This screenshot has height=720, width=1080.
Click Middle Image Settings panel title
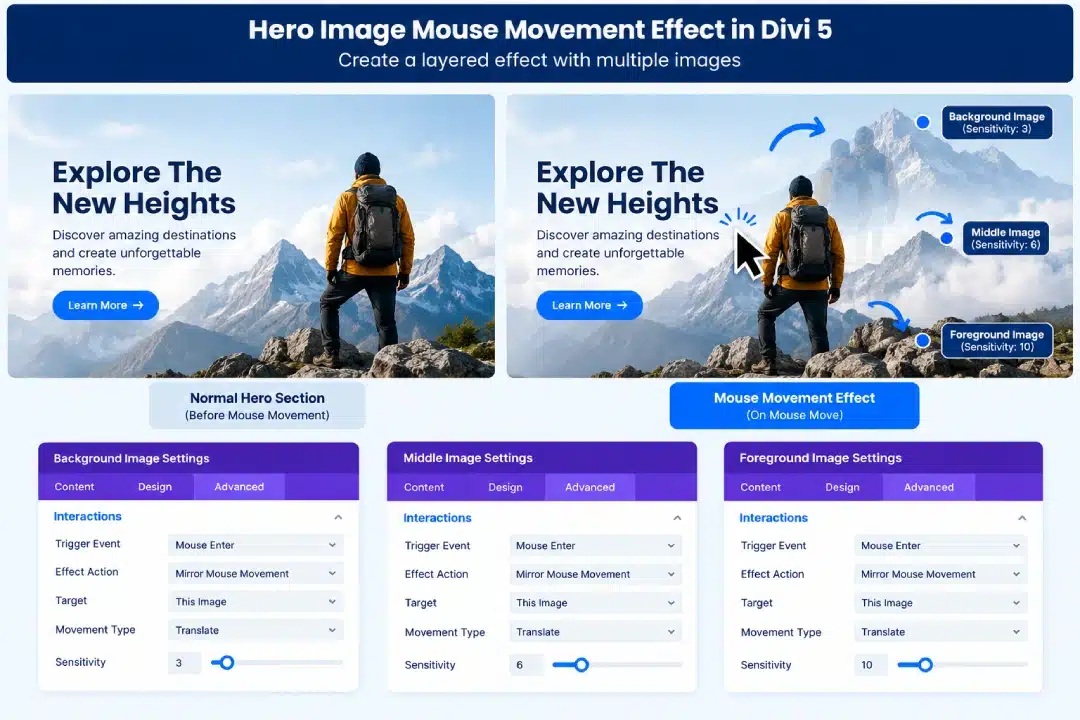[x=468, y=457]
